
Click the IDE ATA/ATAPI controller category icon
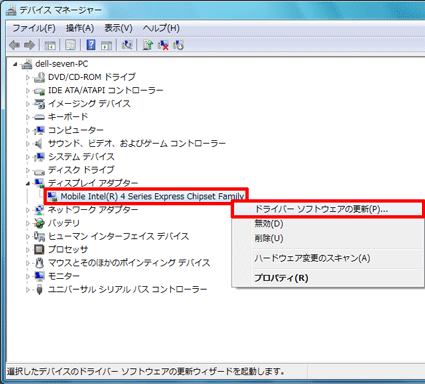tap(39, 91)
